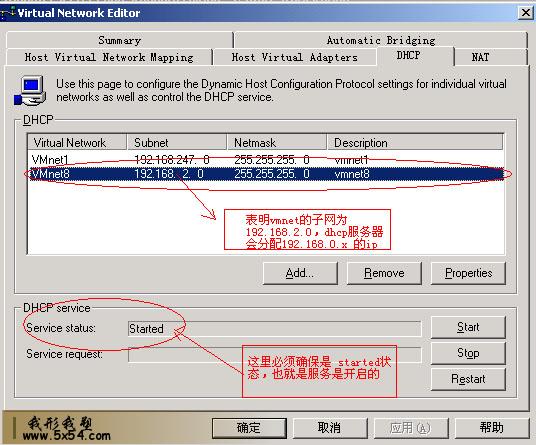Viewport: 536px width, 445px height.
Task: Go to Host Virtual Network Mapping tab
Action: [x=109, y=57]
